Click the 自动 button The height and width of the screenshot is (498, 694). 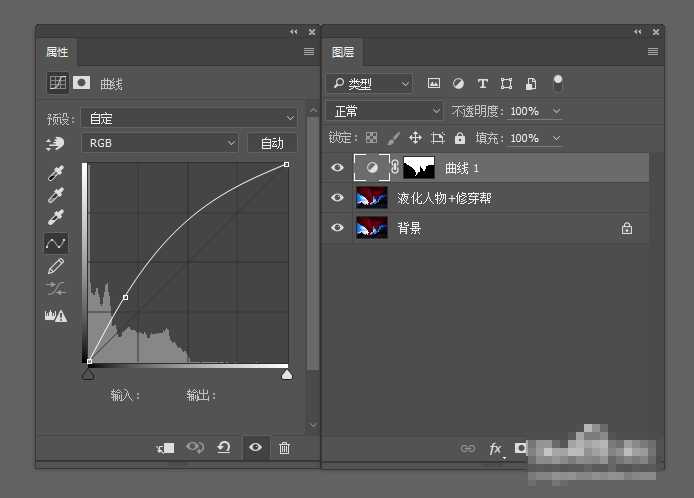272,143
